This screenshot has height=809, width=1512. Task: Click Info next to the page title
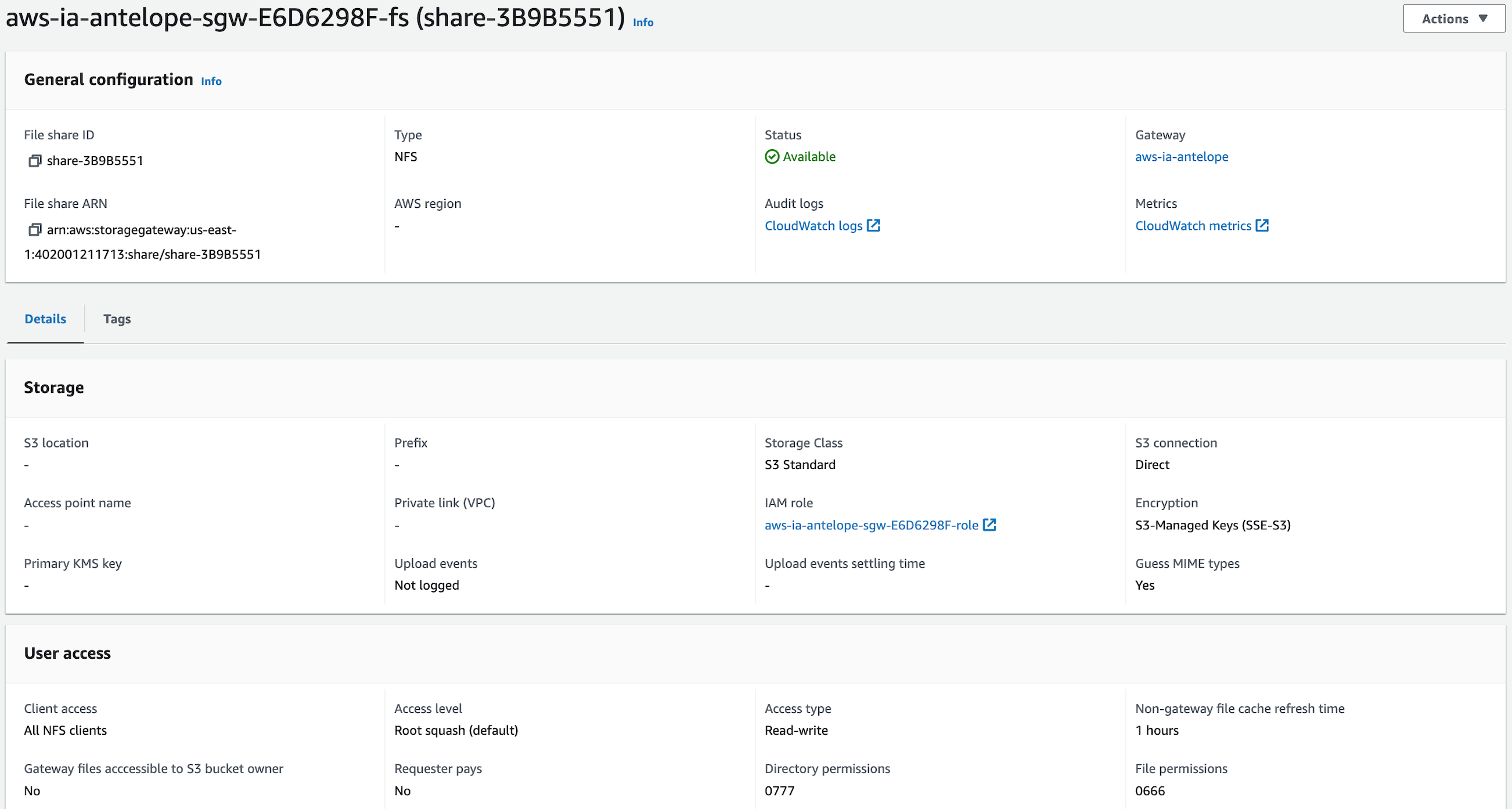[x=643, y=22]
